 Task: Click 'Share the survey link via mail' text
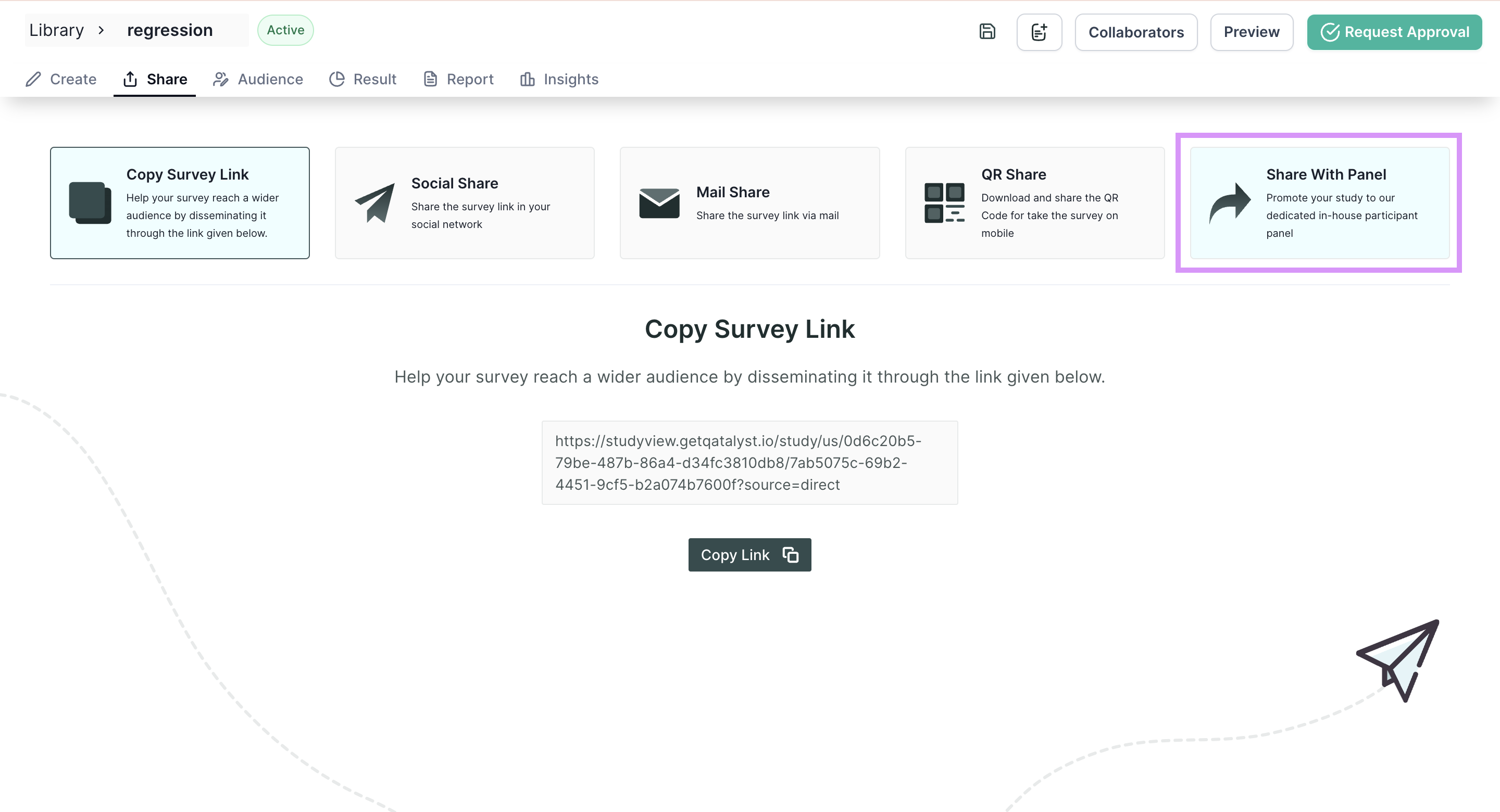[x=768, y=215]
